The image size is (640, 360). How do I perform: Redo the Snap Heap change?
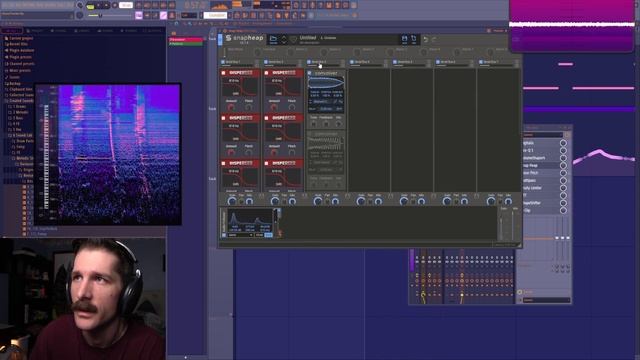[434, 40]
